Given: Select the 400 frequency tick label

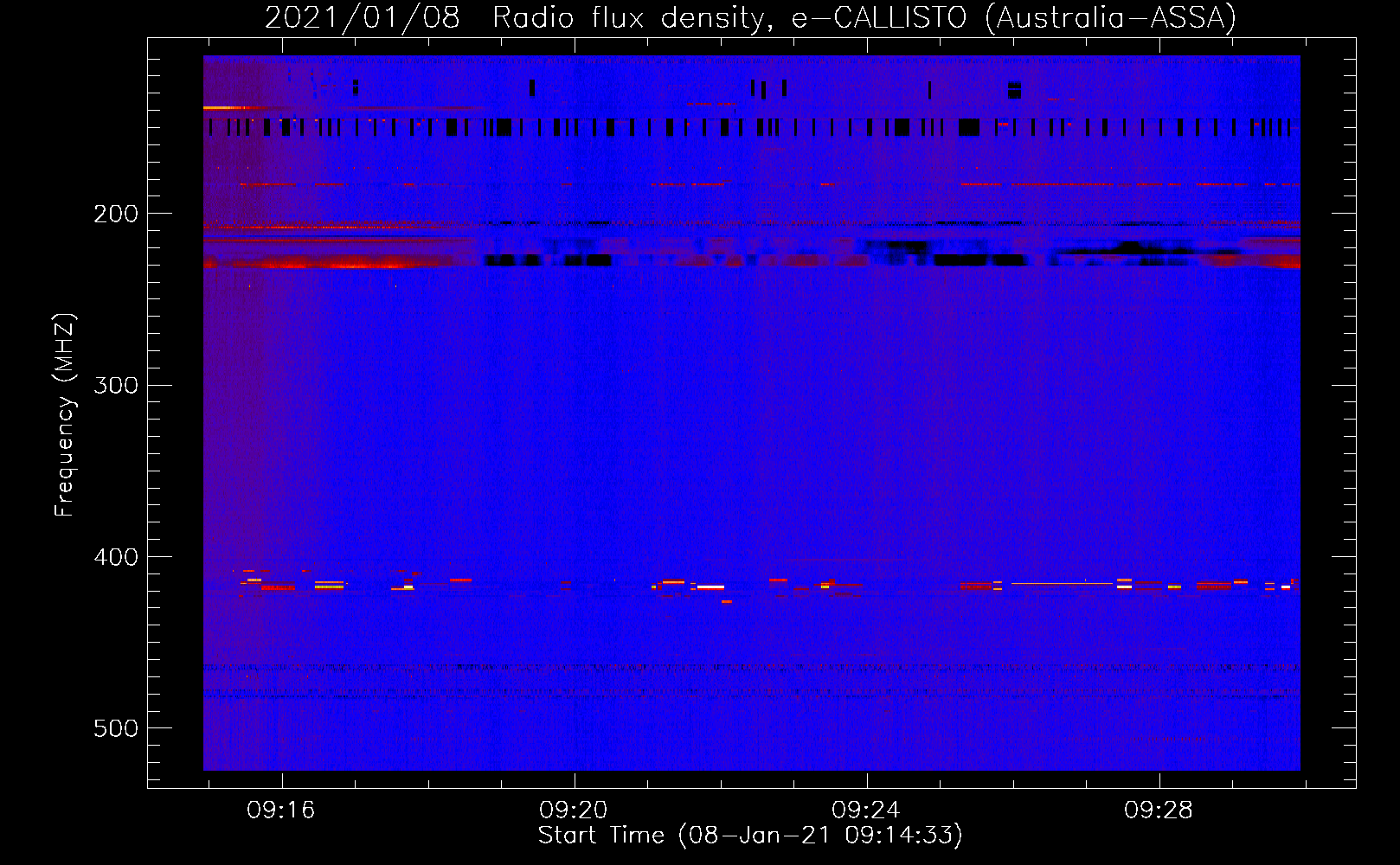Looking at the screenshot, I should (116, 557).
